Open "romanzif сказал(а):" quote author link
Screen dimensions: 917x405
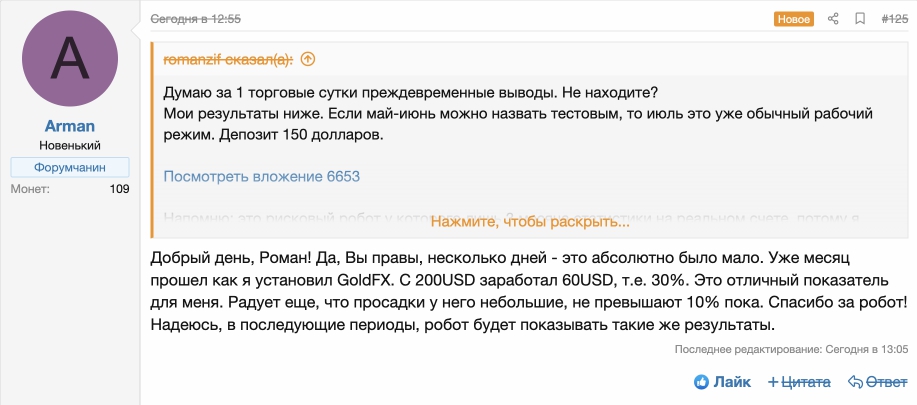pos(229,59)
